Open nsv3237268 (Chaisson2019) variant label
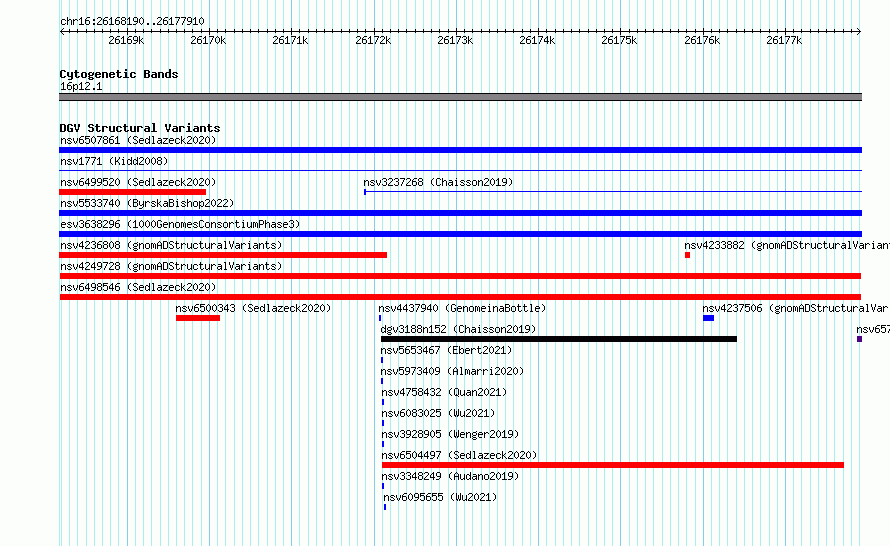 (438, 182)
